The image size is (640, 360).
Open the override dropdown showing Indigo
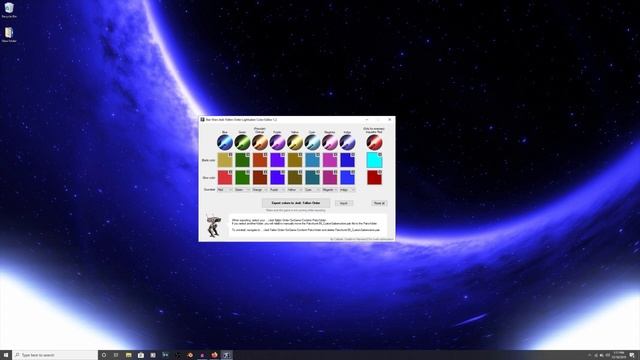pyautogui.click(x=347, y=190)
